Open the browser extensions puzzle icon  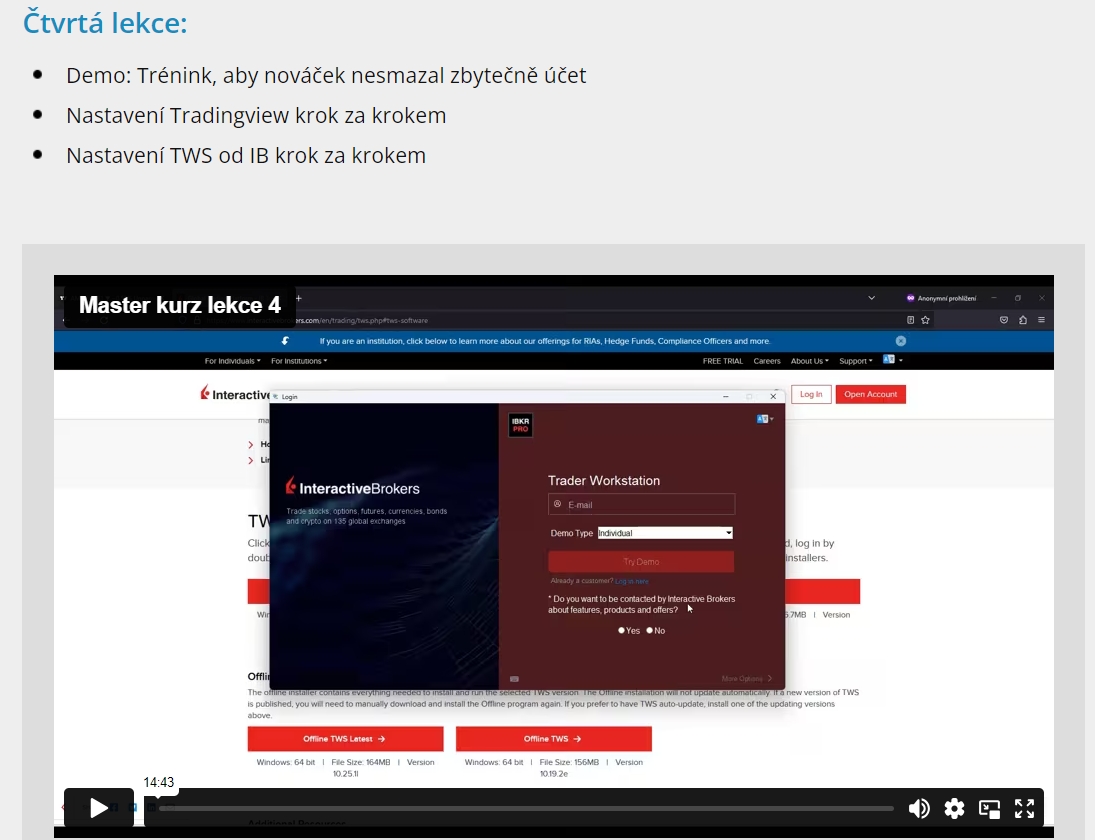click(1022, 320)
